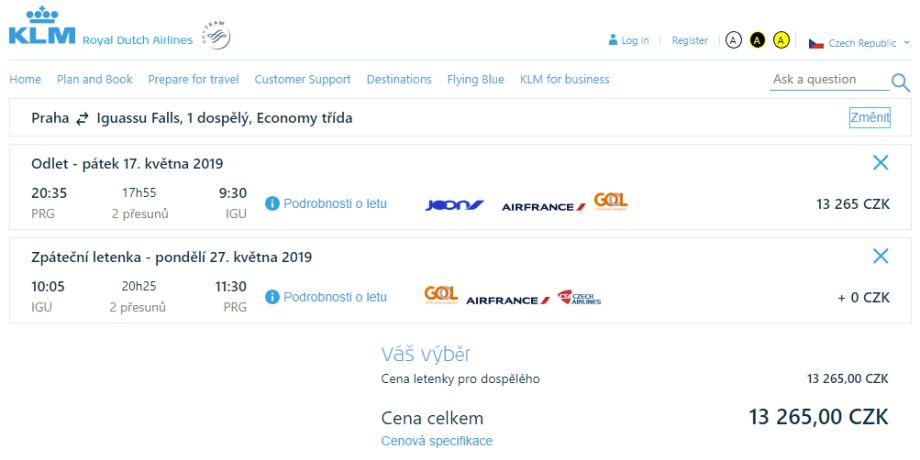This screenshot has width=920, height=460.
Task: Open the Flying Blue menu
Action: point(476,79)
